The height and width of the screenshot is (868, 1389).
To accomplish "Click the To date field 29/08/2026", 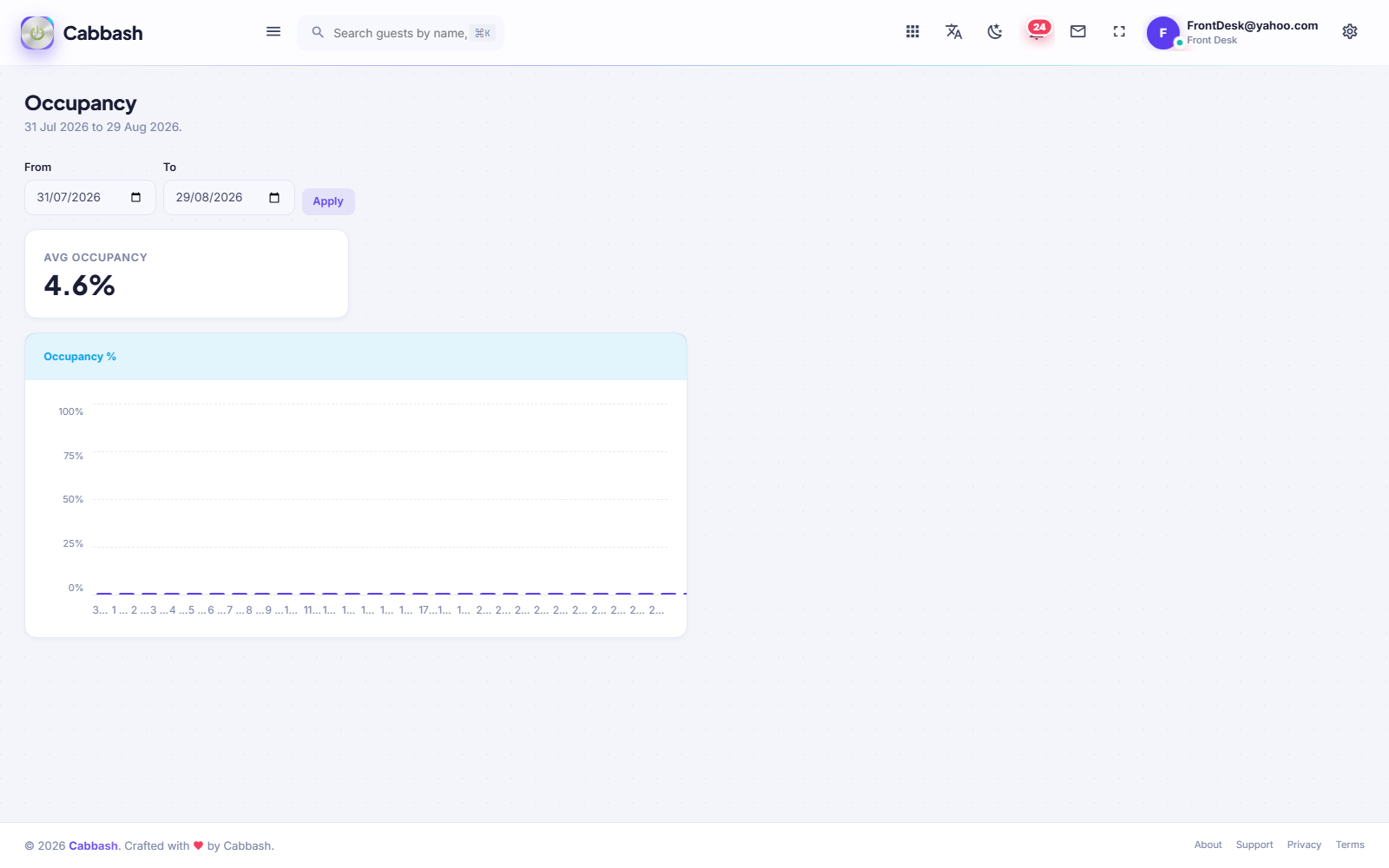I will coord(229,198).
